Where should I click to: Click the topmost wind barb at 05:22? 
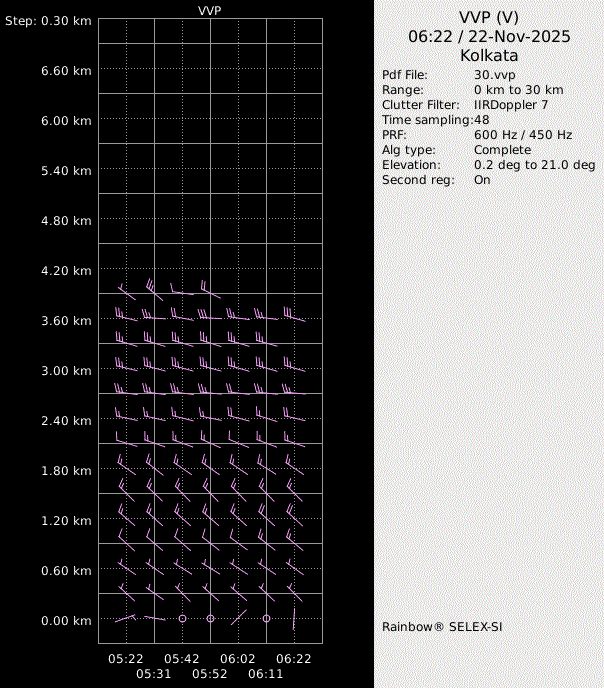click(x=126, y=292)
